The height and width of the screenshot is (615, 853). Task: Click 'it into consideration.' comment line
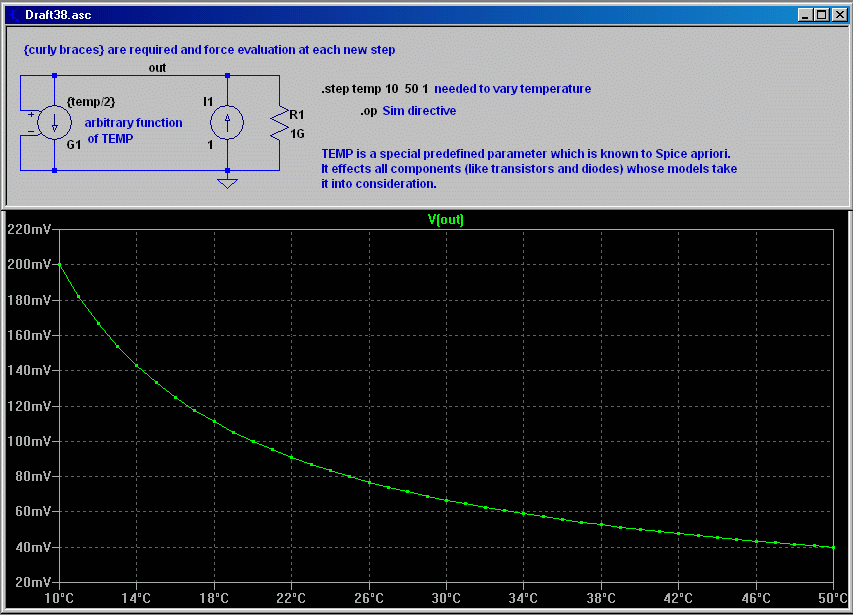(379, 184)
